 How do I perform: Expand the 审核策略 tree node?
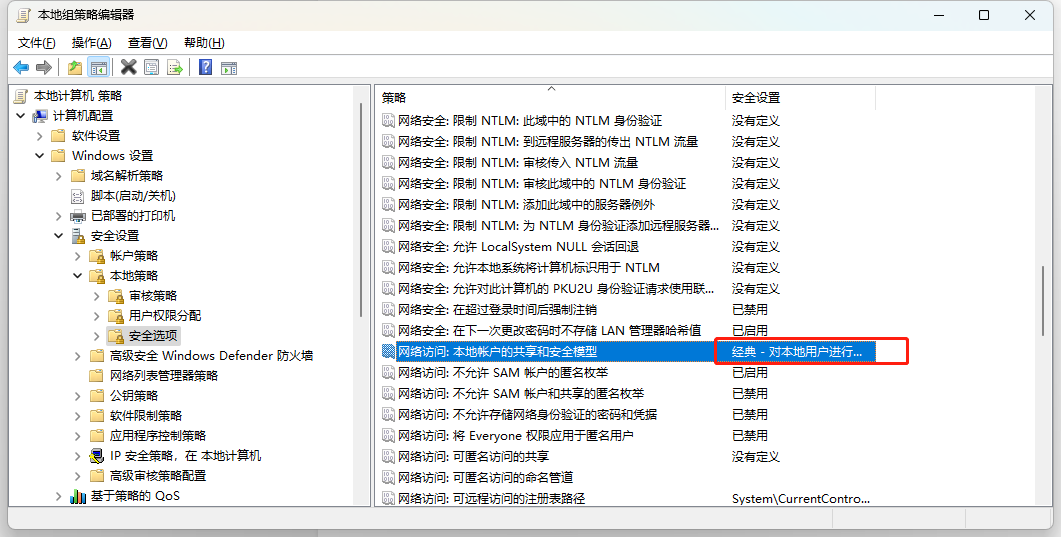click(97, 296)
